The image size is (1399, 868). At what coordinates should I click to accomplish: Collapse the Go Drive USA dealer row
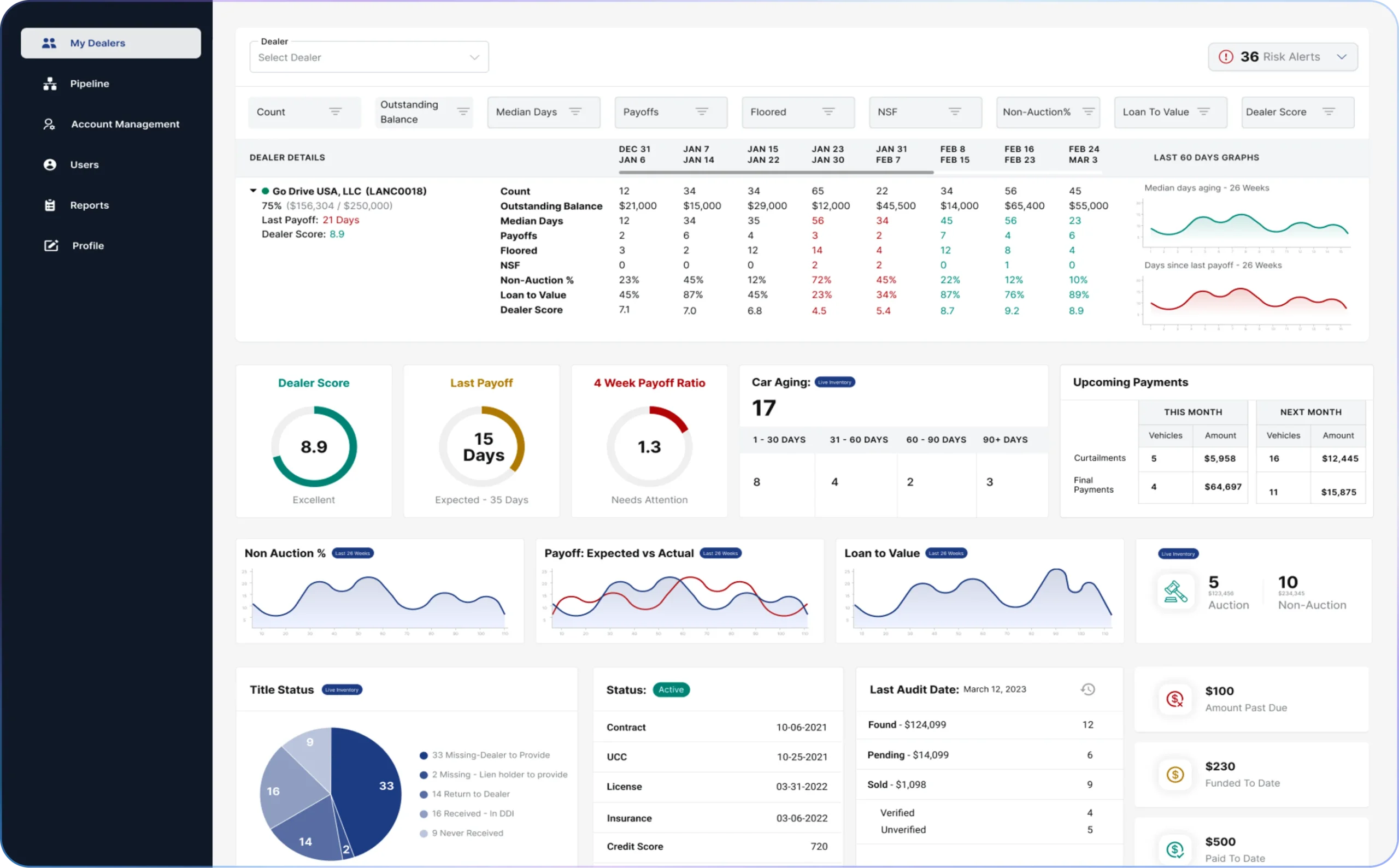tap(252, 191)
